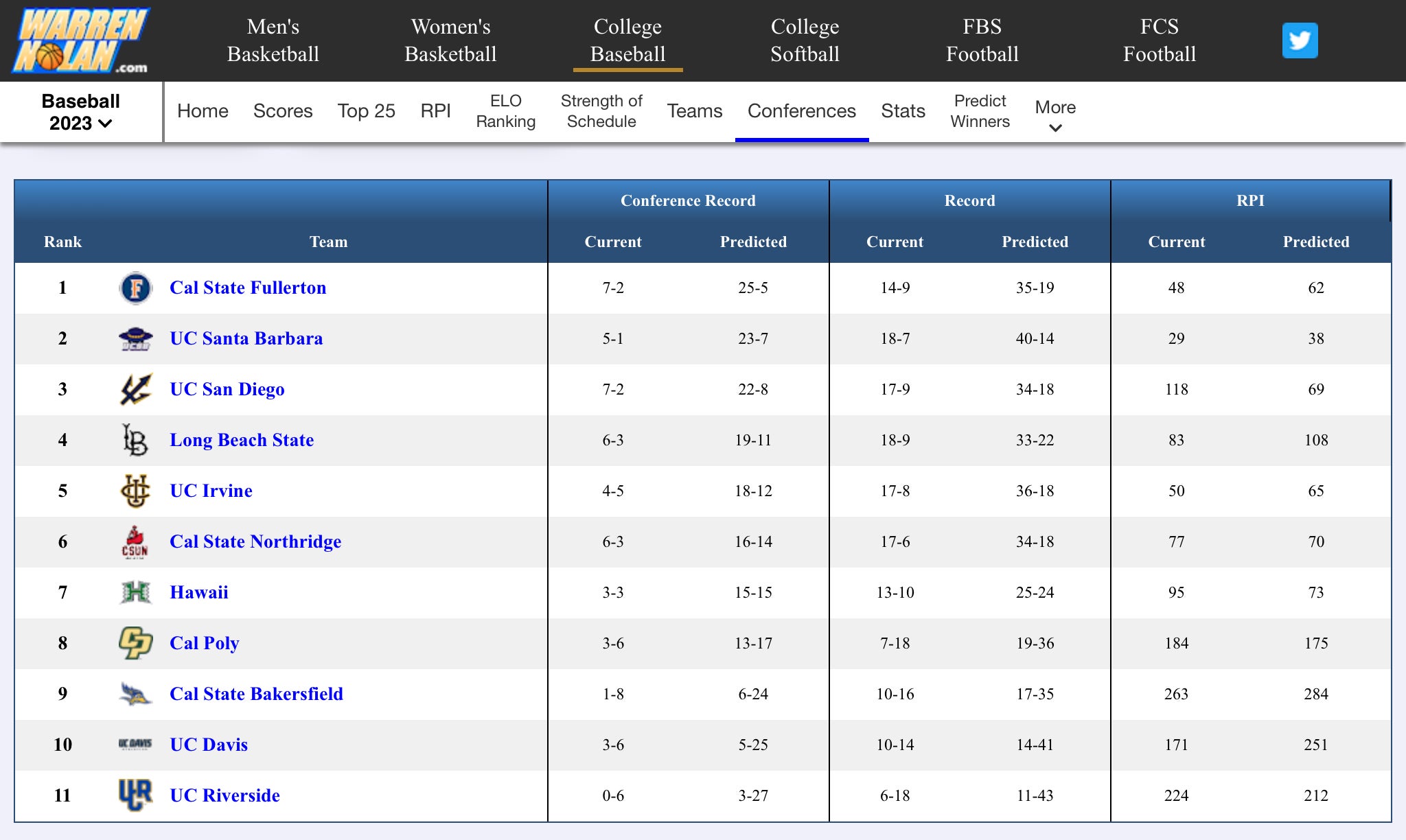
Task: Click the UC San Diego trident logo
Action: tap(135, 390)
